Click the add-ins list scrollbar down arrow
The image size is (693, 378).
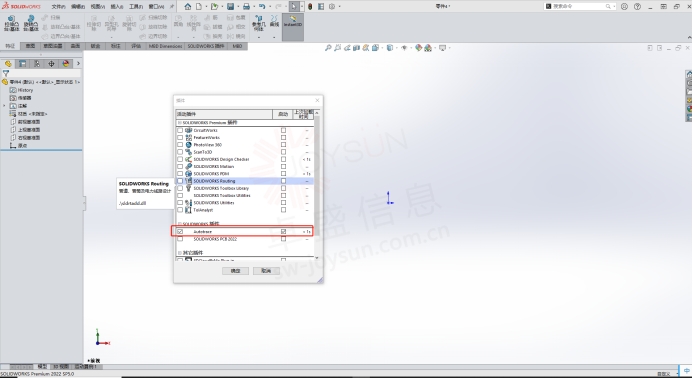pyautogui.click(x=316, y=257)
